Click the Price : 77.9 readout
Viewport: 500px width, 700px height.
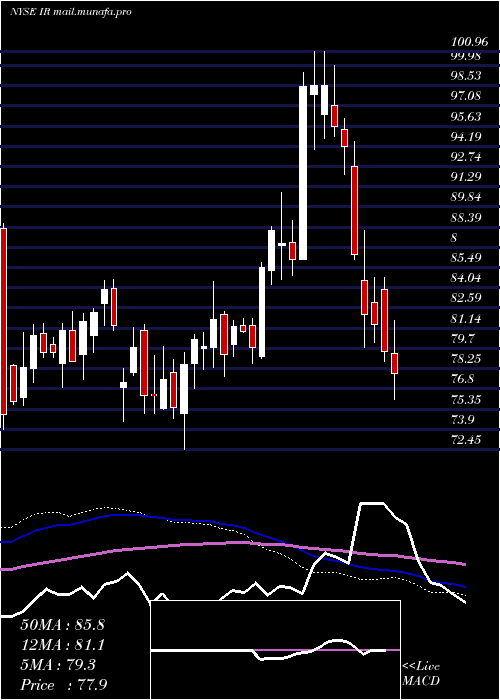[x=63, y=685]
